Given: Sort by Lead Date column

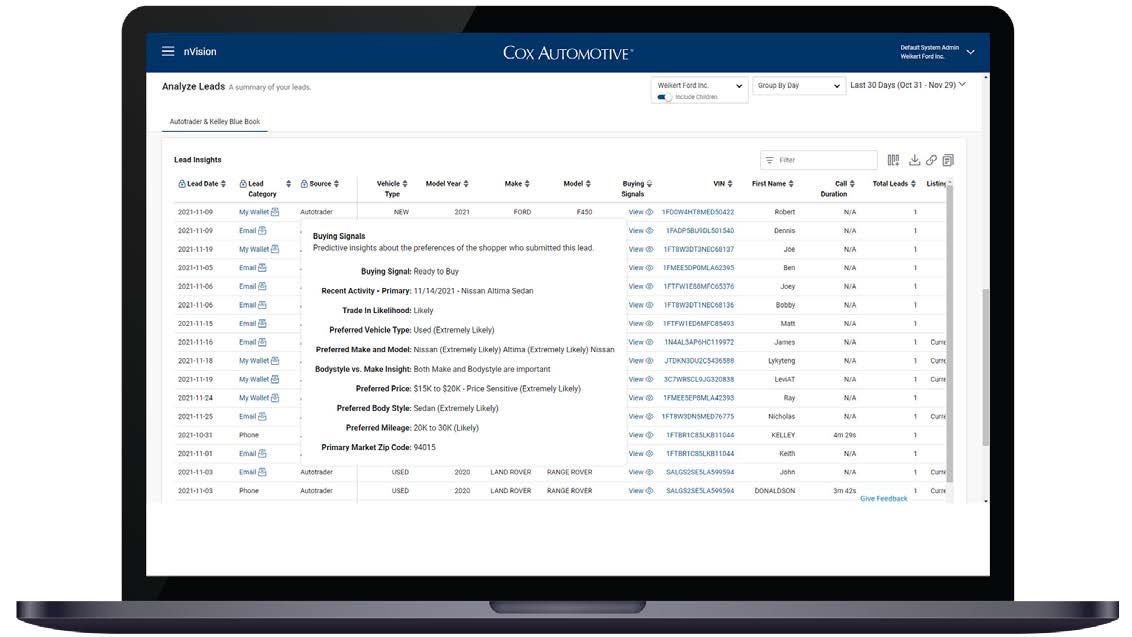Looking at the screenshot, I should 224,184.
